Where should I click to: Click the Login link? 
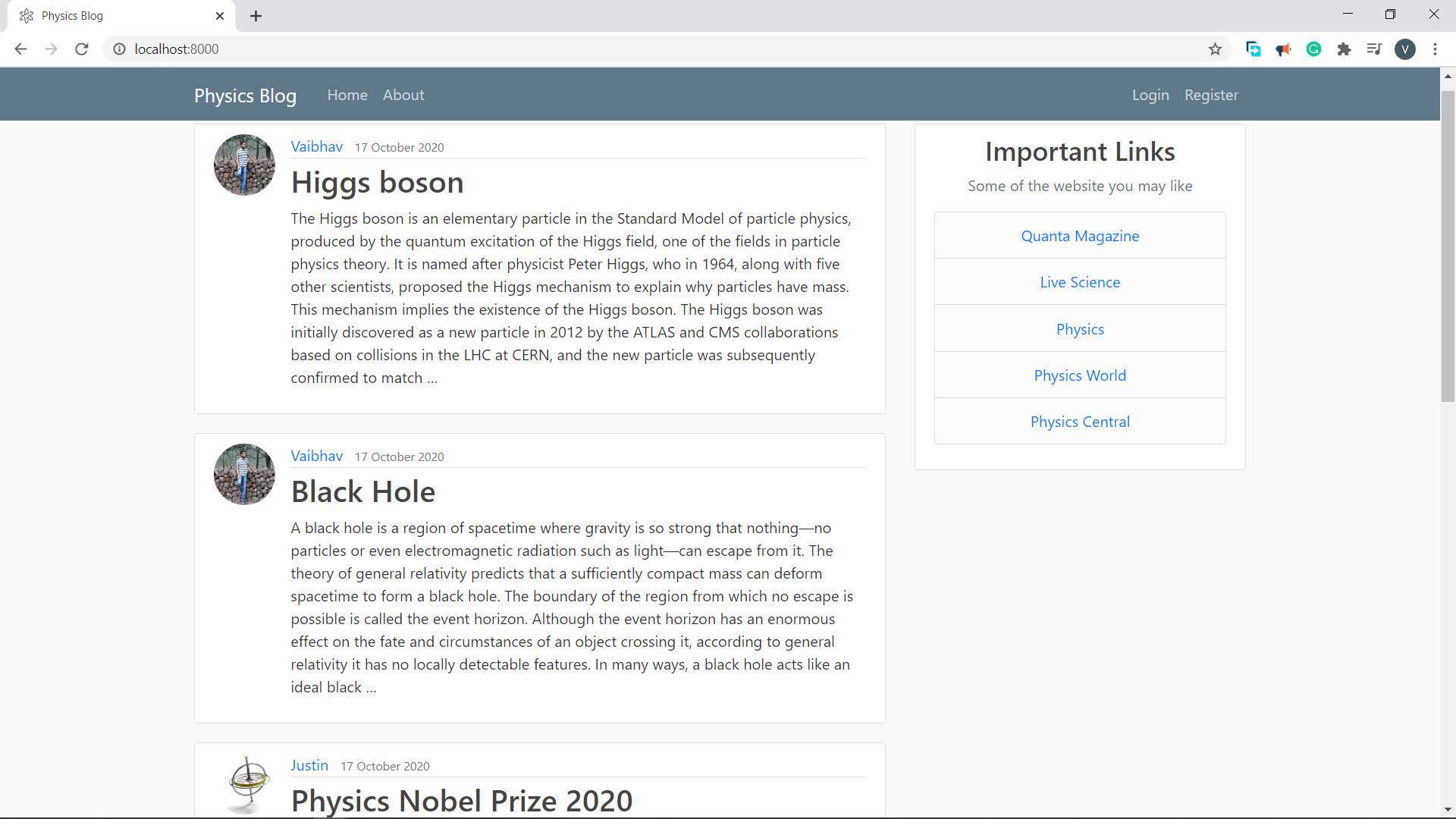tap(1150, 95)
